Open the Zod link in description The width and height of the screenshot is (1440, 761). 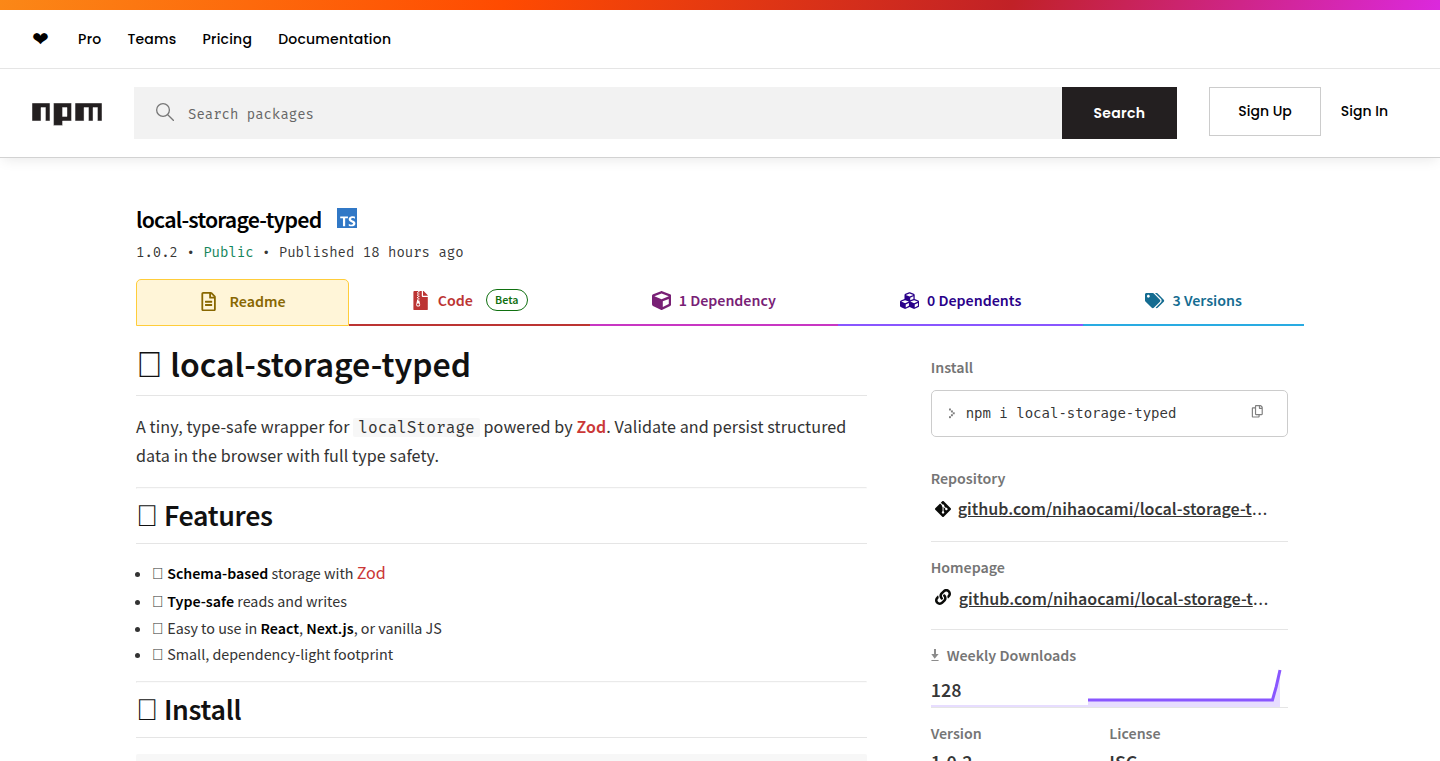(x=591, y=427)
